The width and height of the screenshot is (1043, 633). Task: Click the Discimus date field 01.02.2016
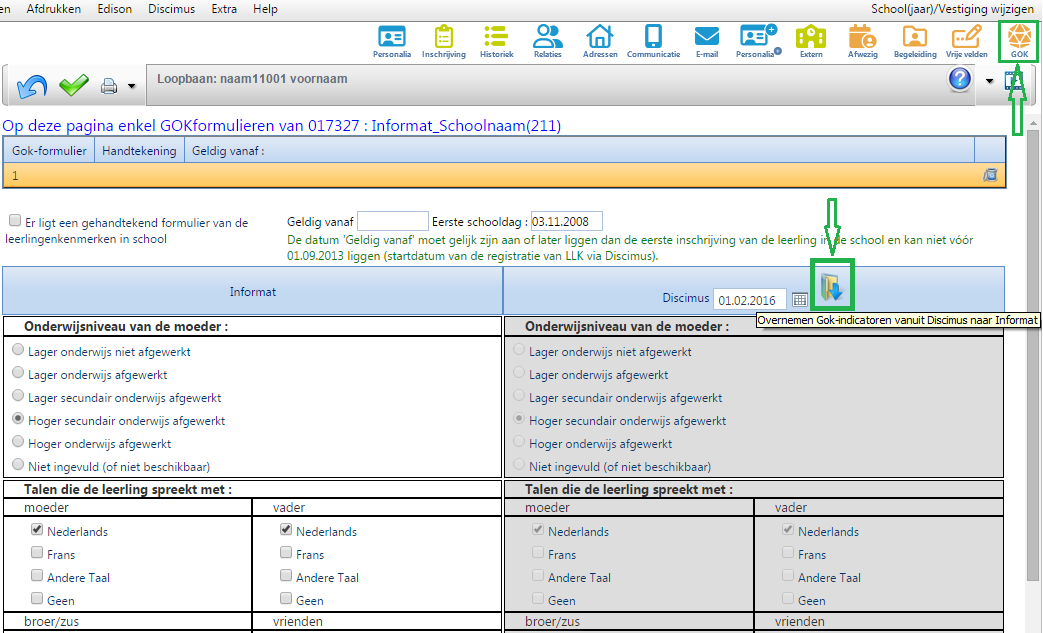click(750, 300)
